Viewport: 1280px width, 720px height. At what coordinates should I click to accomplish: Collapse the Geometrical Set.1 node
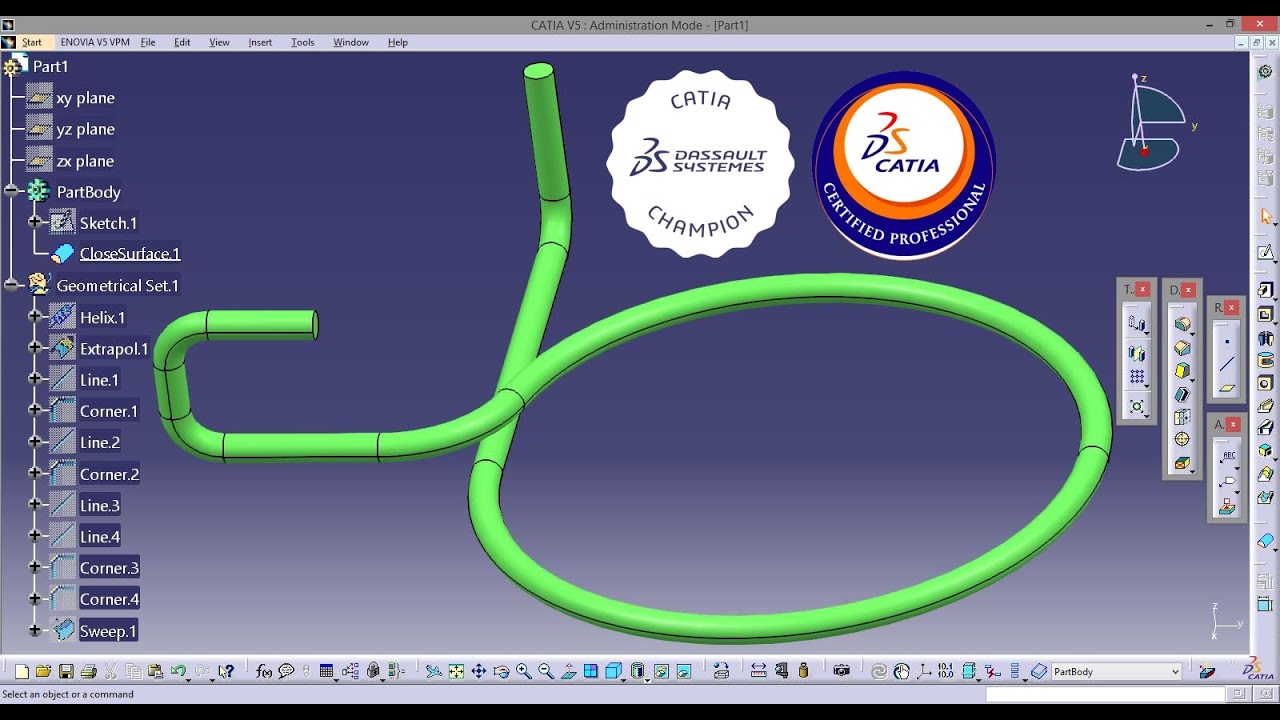[13, 285]
